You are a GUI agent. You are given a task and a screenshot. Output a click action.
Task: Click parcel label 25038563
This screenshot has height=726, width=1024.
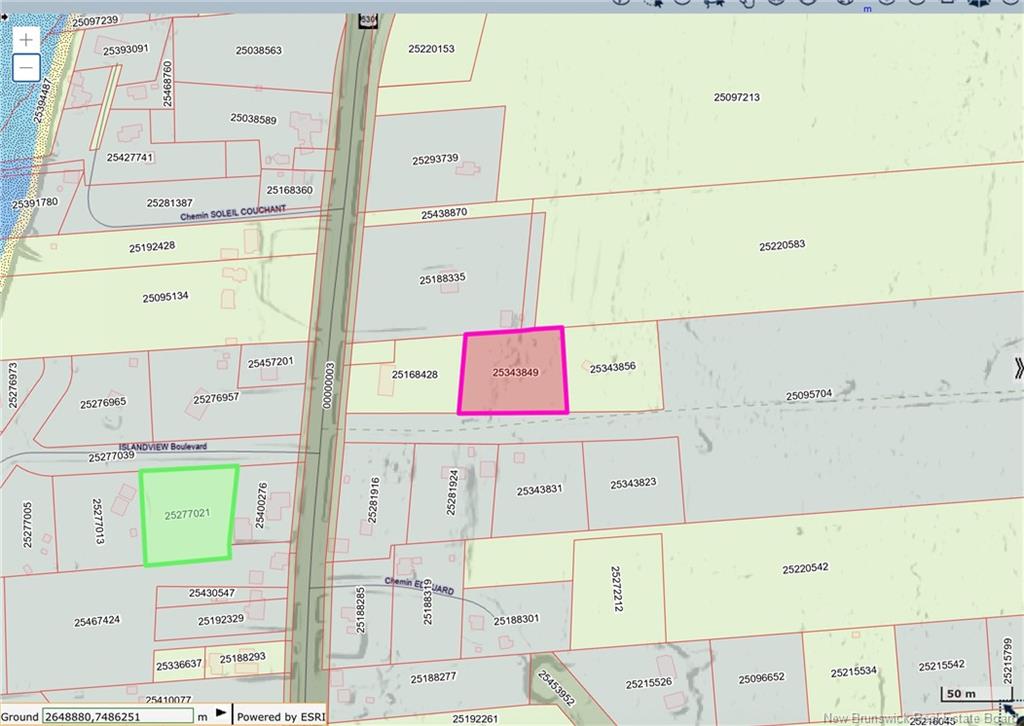coord(259,50)
